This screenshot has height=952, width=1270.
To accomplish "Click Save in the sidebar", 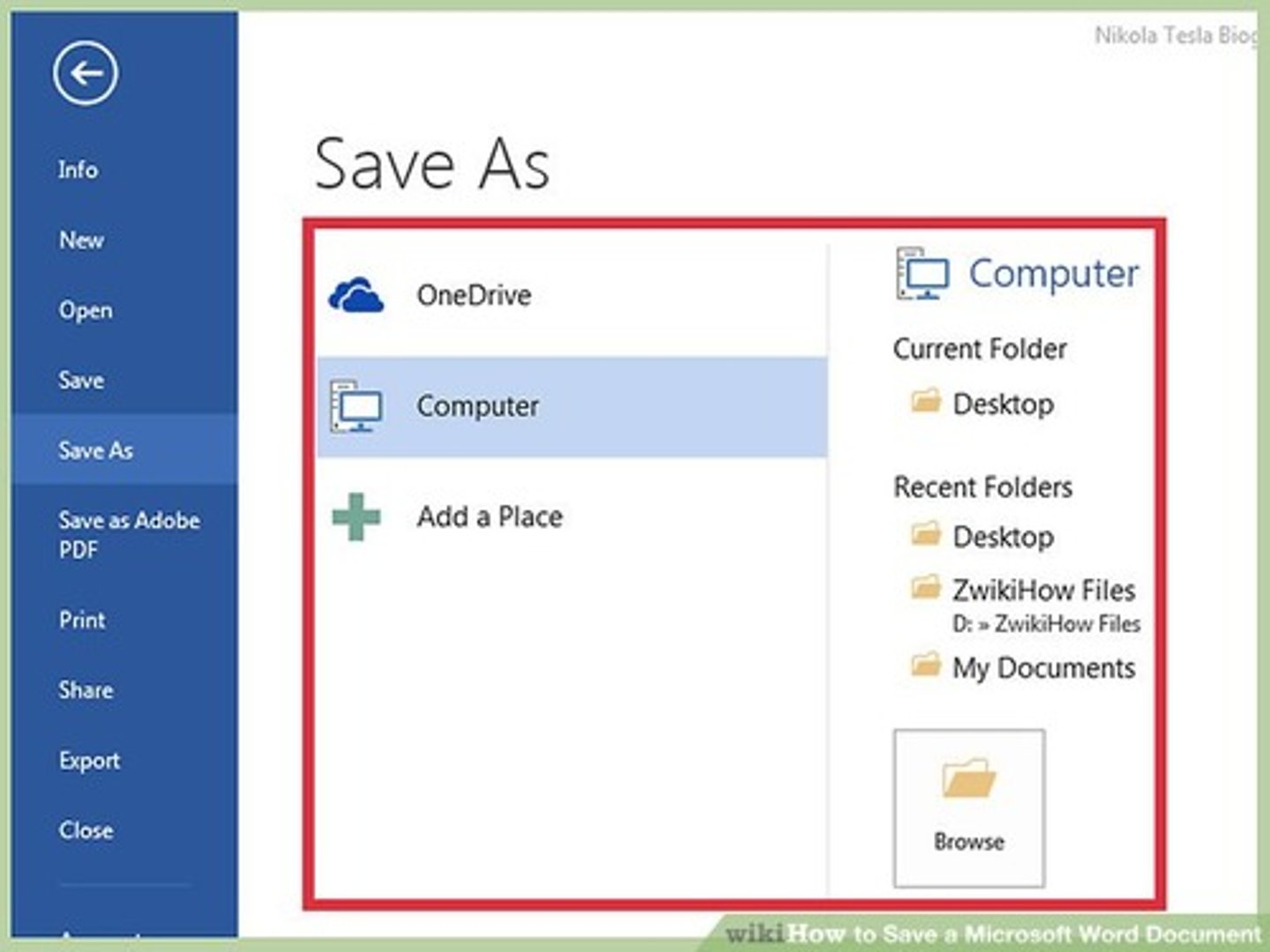I will pyautogui.click(x=124, y=380).
